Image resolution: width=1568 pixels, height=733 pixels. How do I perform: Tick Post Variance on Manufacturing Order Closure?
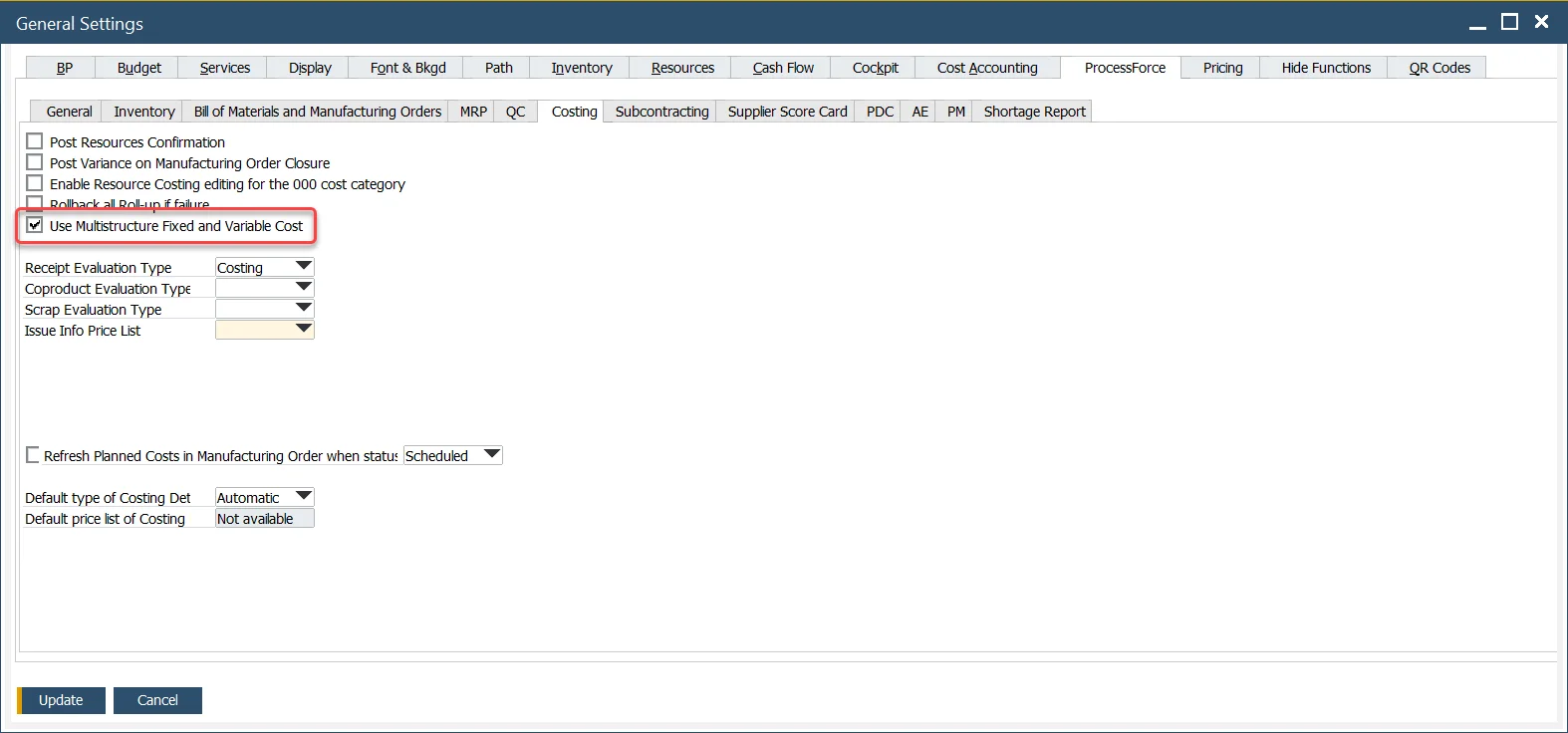pos(35,162)
